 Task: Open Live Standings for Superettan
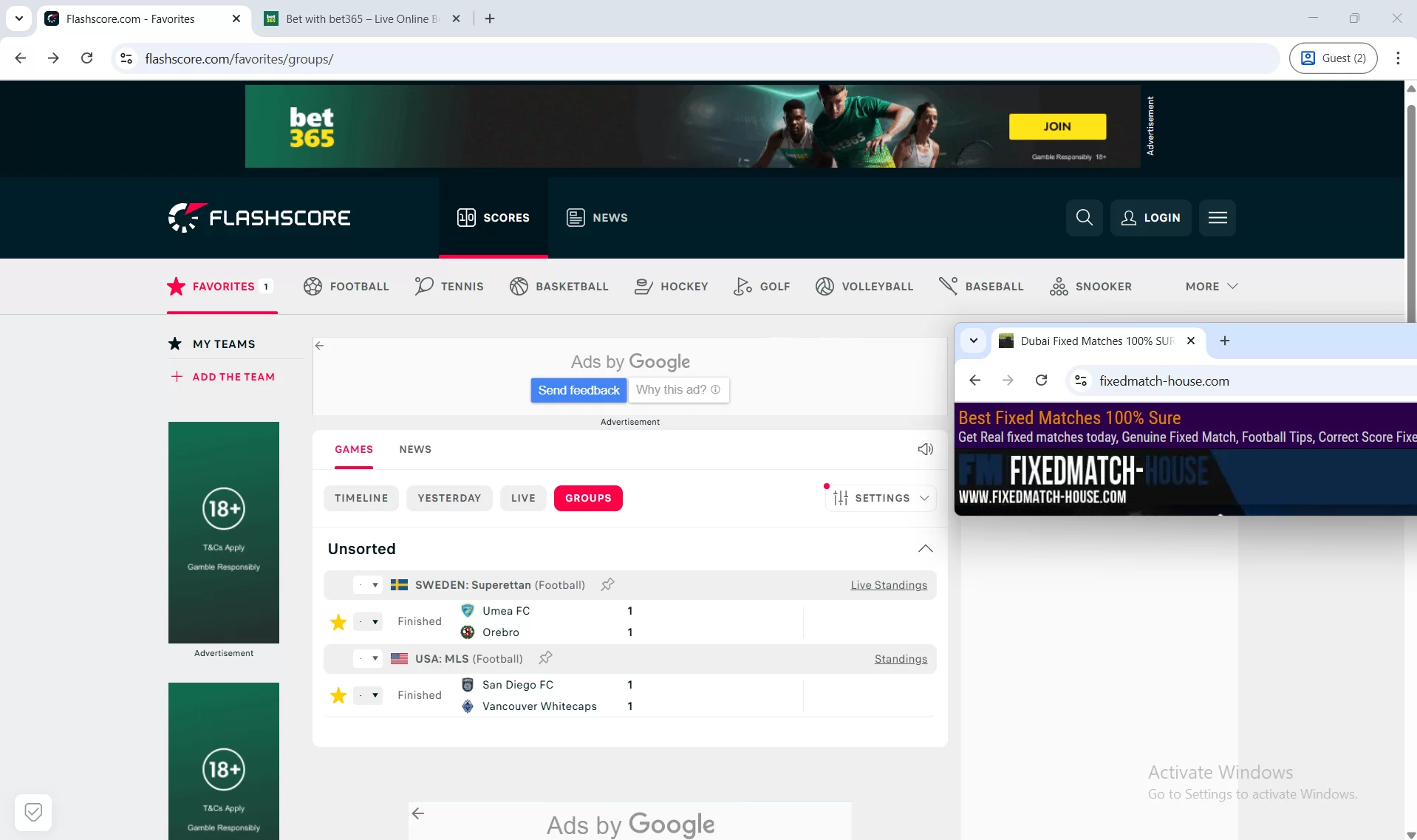pyautogui.click(x=888, y=584)
